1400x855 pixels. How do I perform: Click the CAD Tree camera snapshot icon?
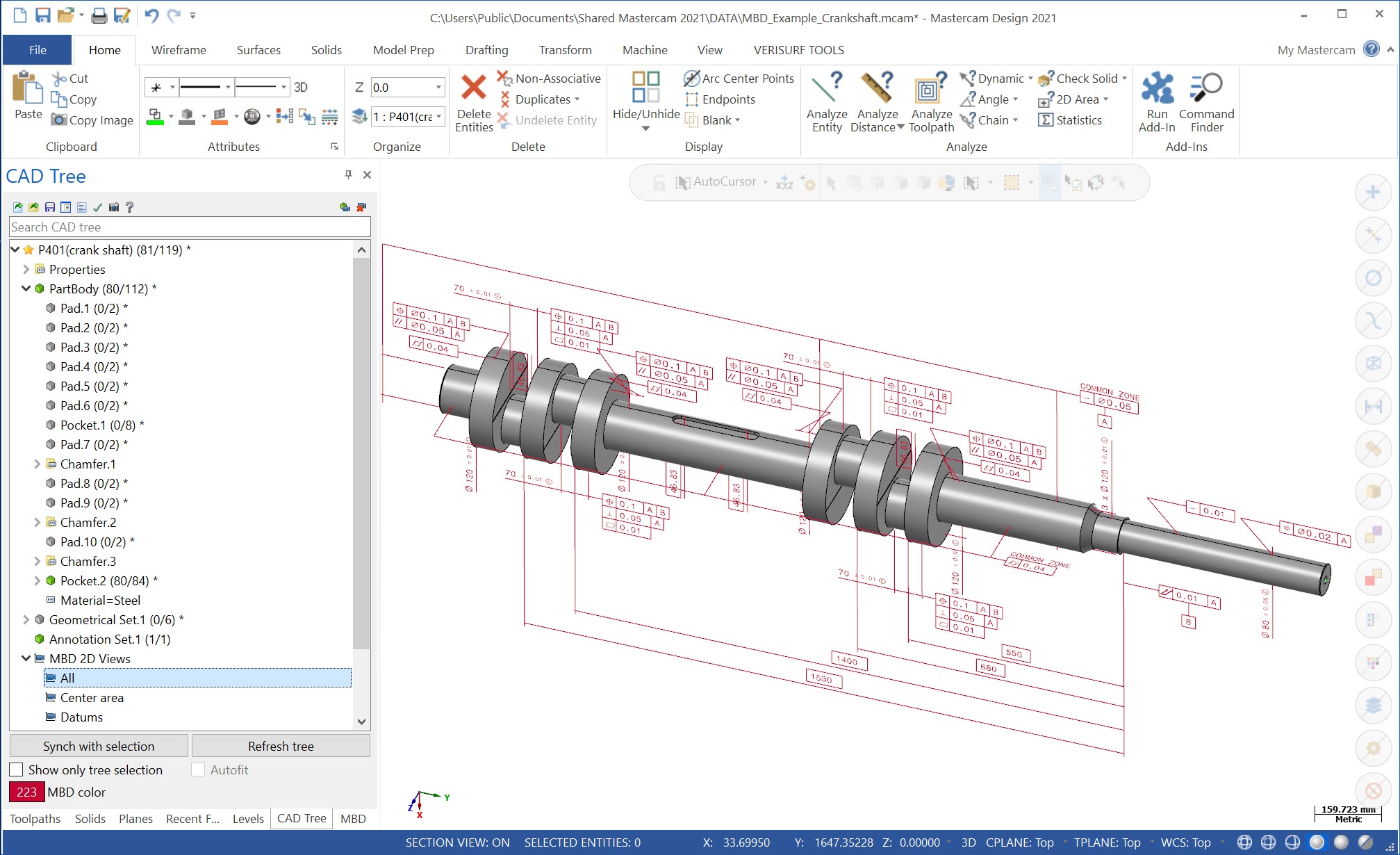pyautogui.click(x=114, y=207)
